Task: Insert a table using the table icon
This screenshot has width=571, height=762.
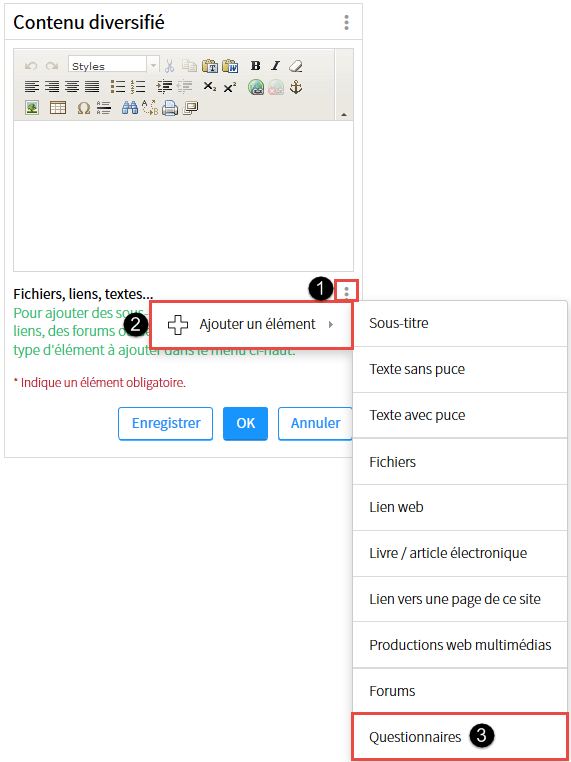Action: (58, 108)
